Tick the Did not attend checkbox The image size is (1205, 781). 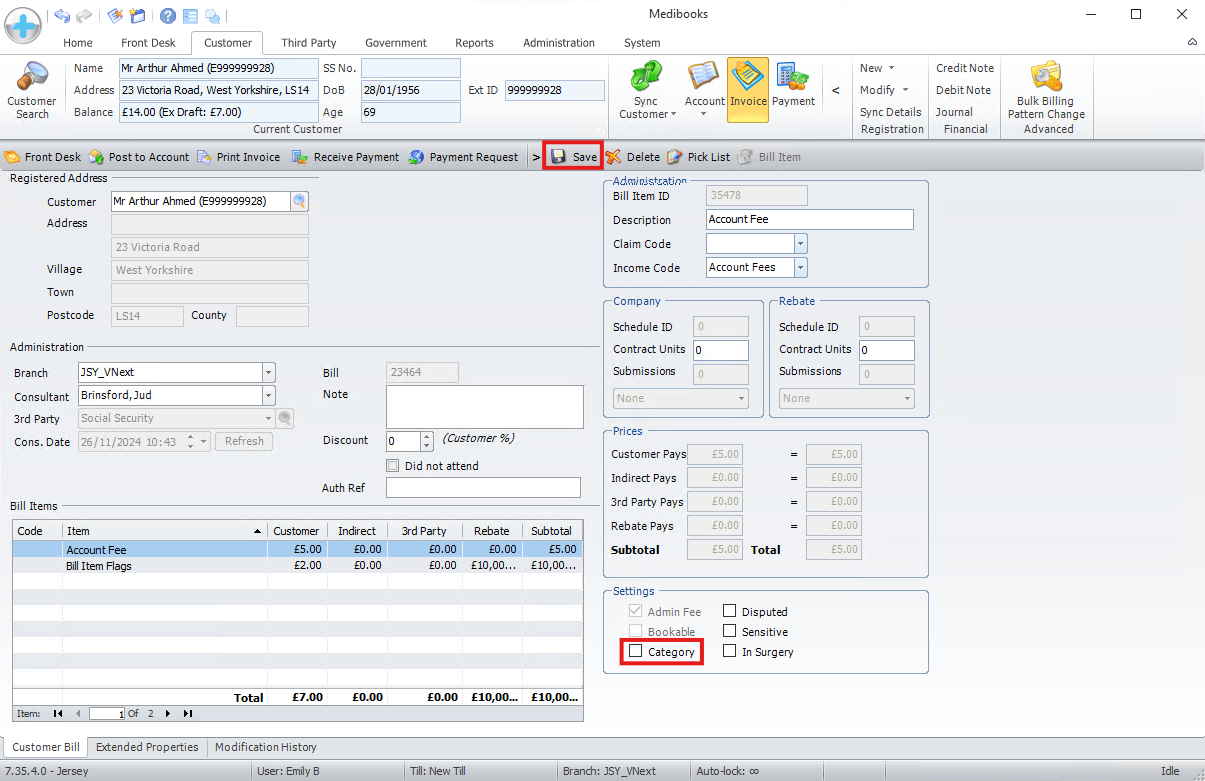[393, 466]
